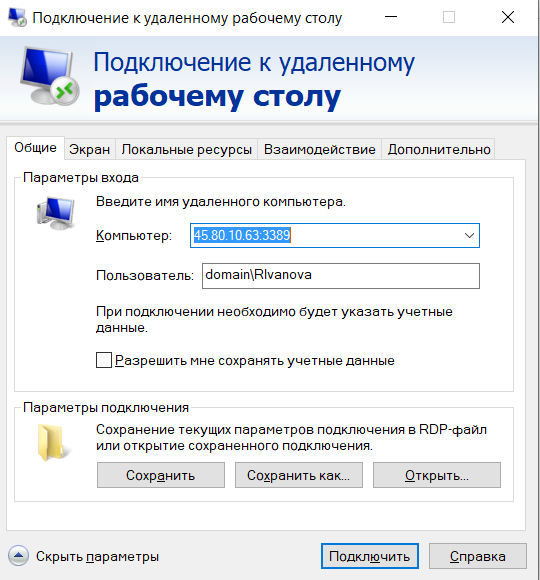Click the Пользователь: label

tap(145, 275)
